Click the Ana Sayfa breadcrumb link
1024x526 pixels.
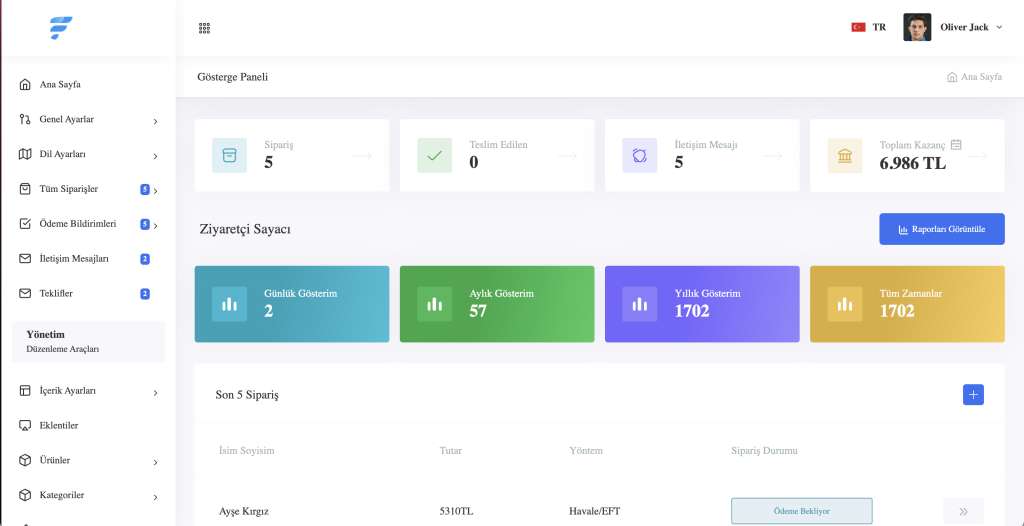[974, 77]
